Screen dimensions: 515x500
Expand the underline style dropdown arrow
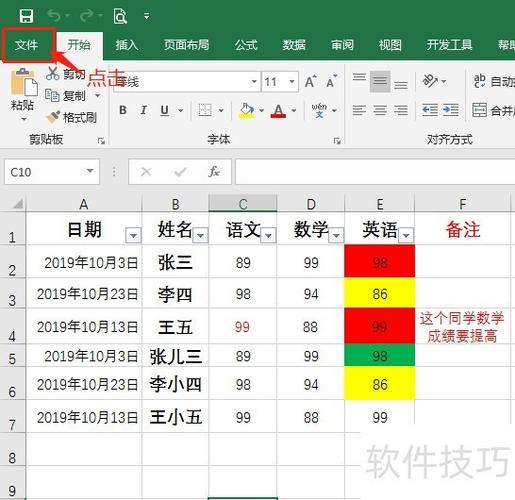point(180,110)
